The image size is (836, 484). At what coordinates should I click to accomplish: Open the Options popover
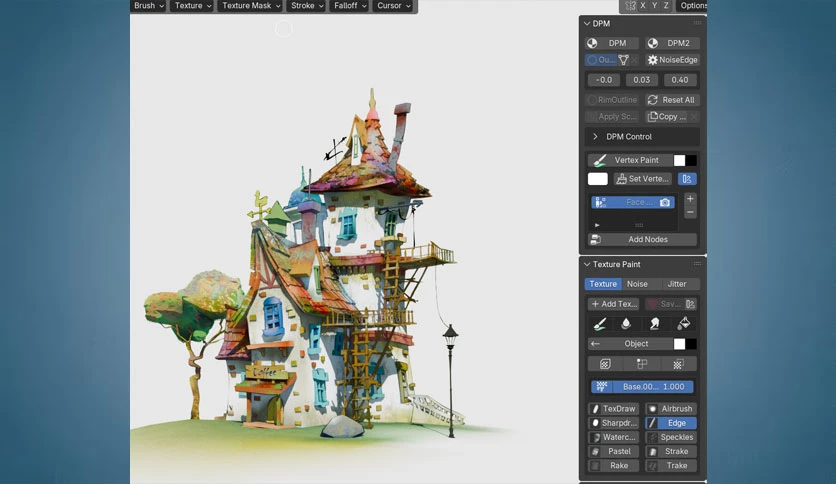pos(692,5)
